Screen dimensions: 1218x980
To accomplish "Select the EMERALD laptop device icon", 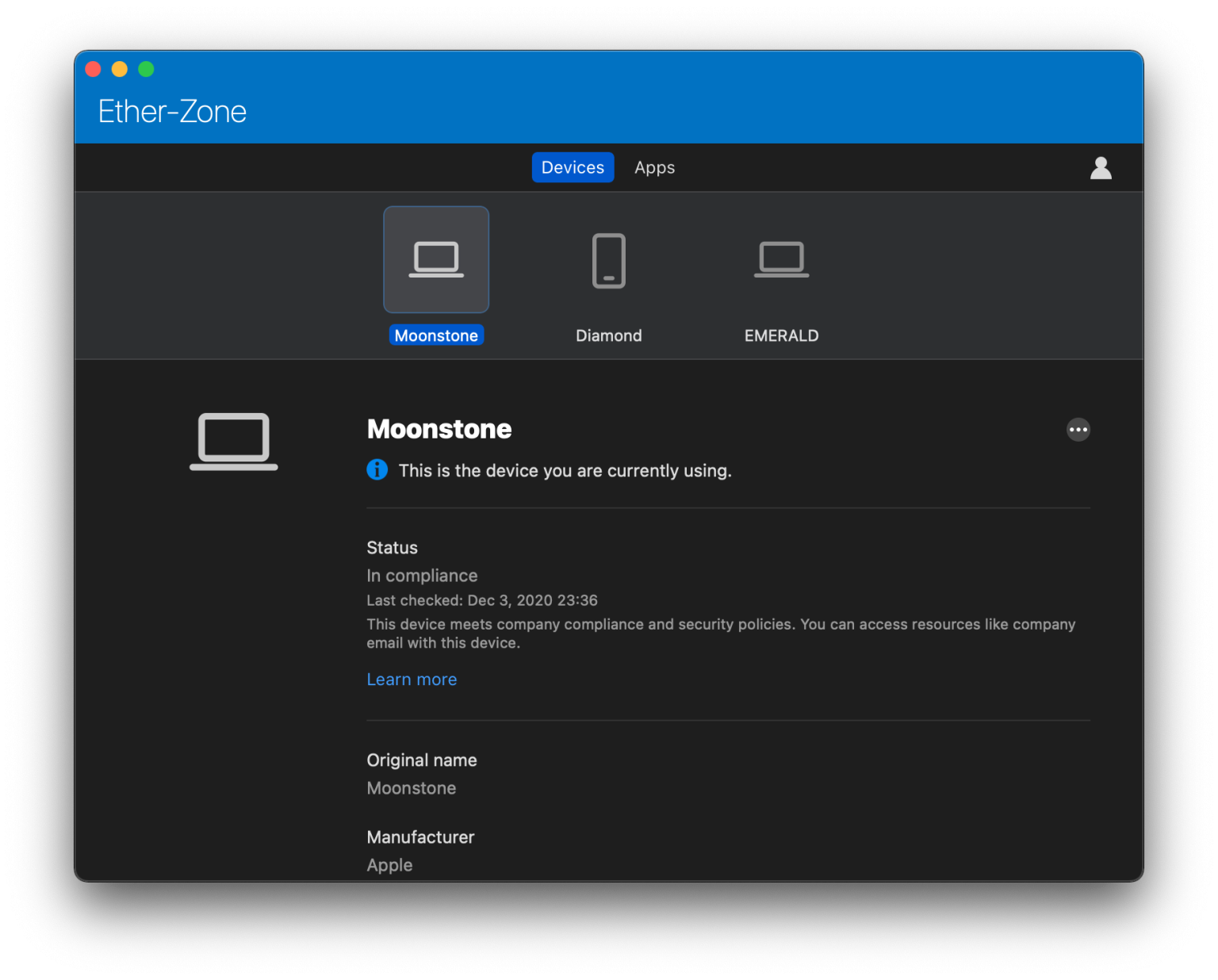I will tap(780, 259).
